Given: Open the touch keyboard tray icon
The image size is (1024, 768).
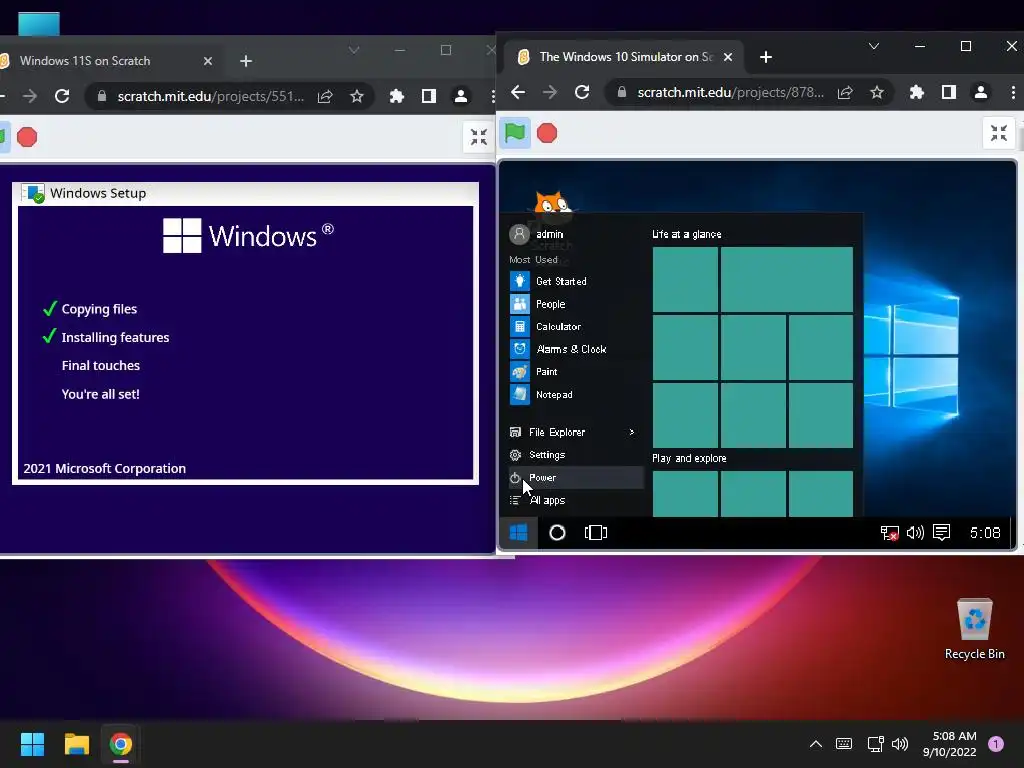Looking at the screenshot, I should point(844,744).
